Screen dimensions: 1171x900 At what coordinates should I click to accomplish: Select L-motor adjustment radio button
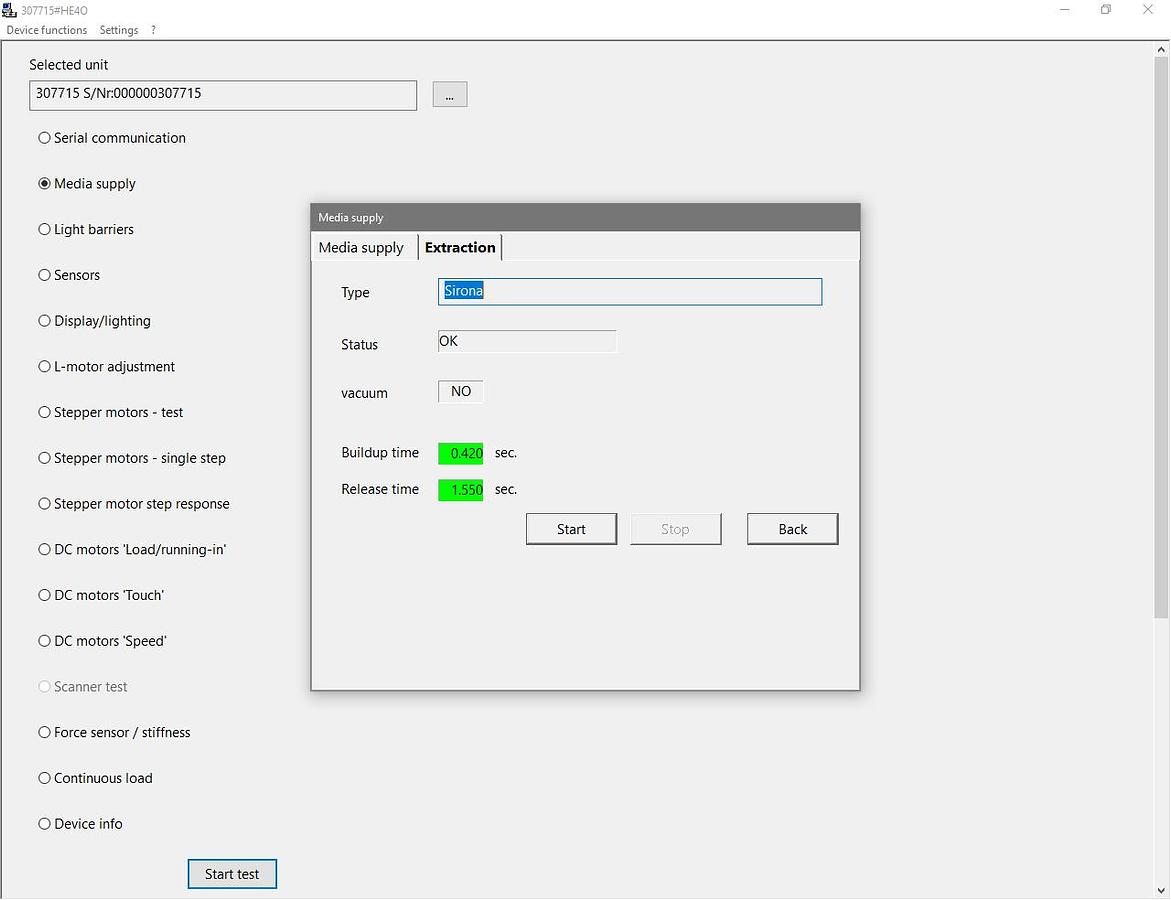tap(44, 367)
